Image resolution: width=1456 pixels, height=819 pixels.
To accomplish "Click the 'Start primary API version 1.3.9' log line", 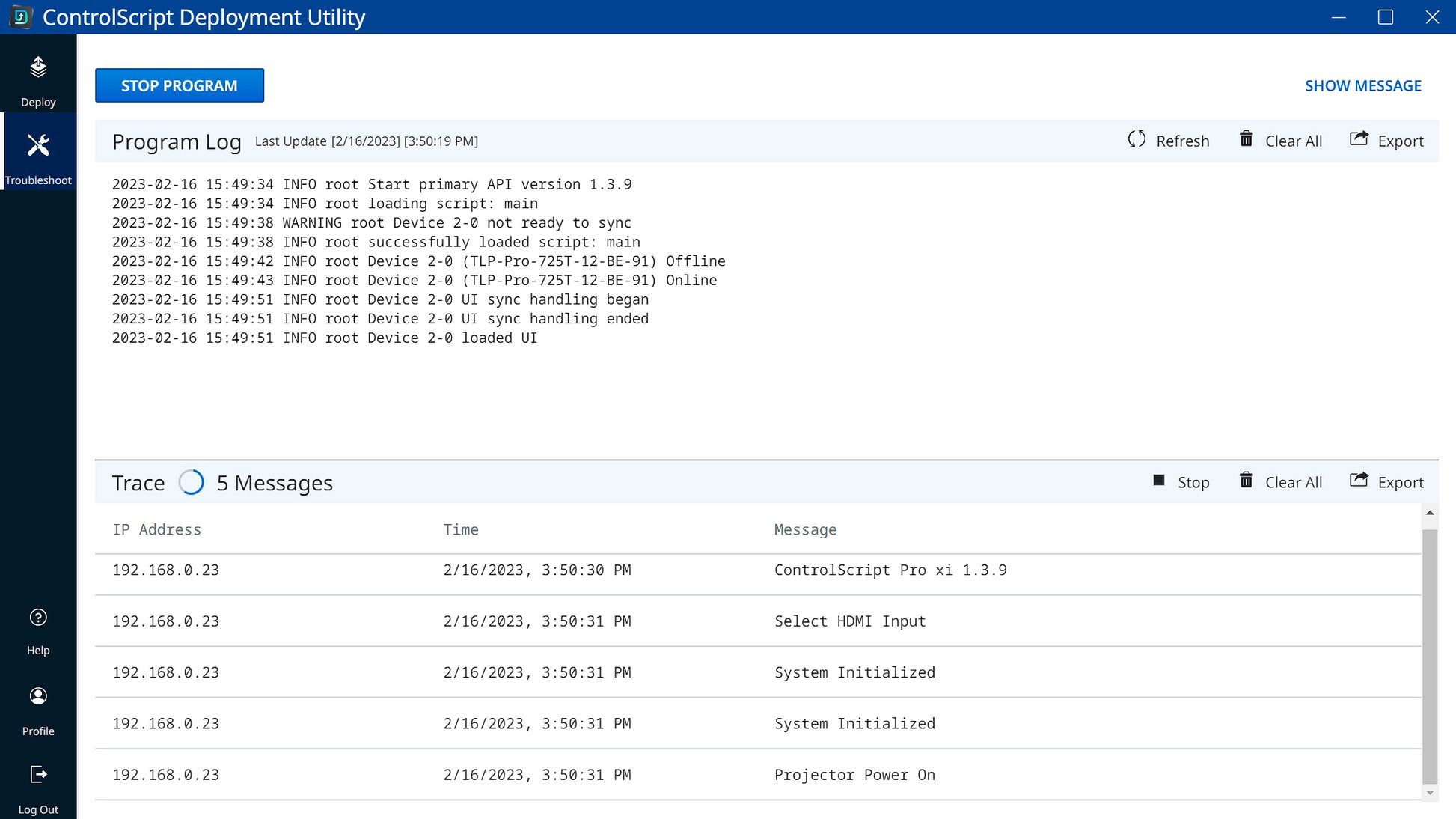I will [372, 184].
